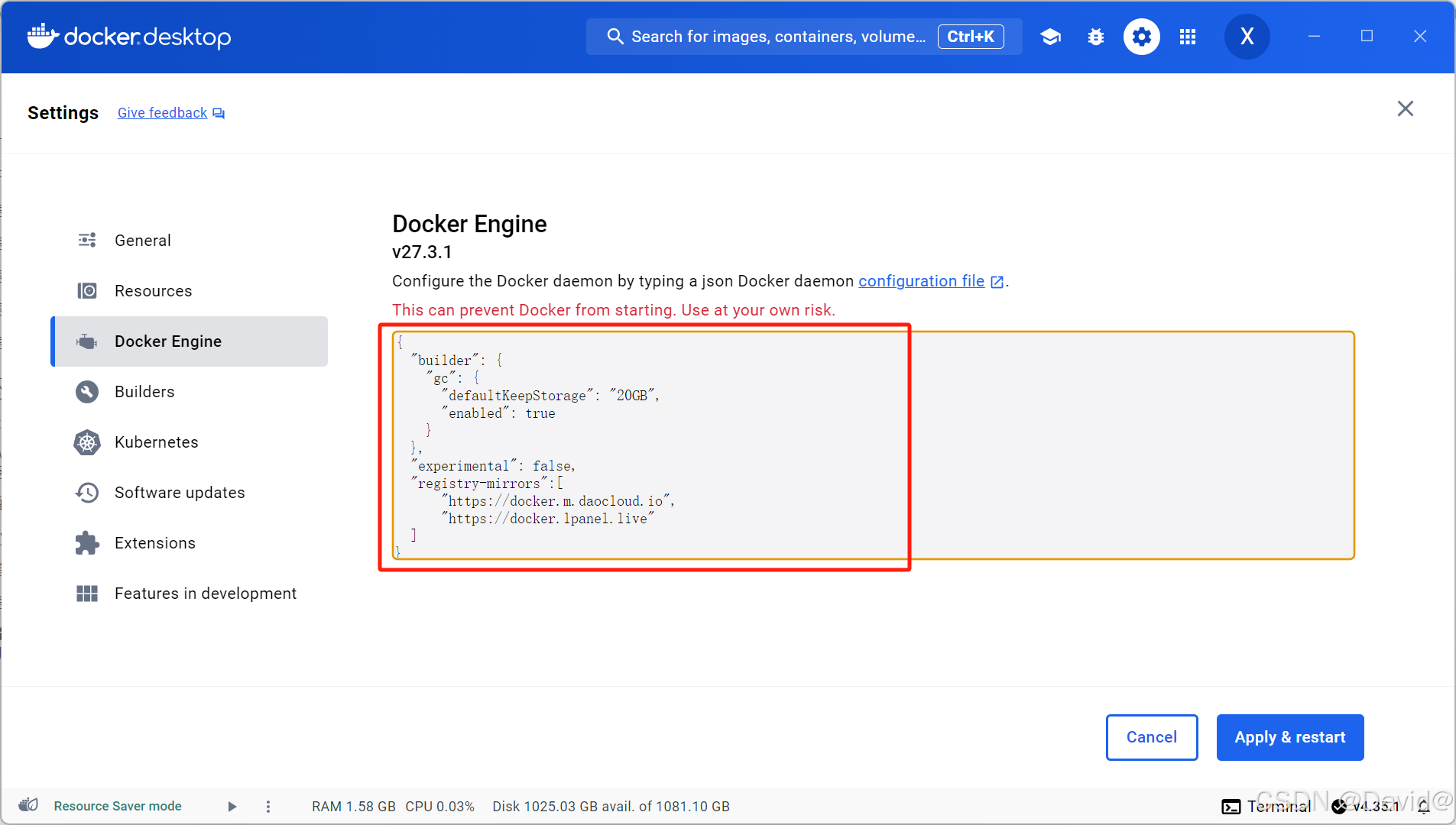Open the apps grid icon in header
Viewport: 1456px width, 825px height.
(1188, 37)
